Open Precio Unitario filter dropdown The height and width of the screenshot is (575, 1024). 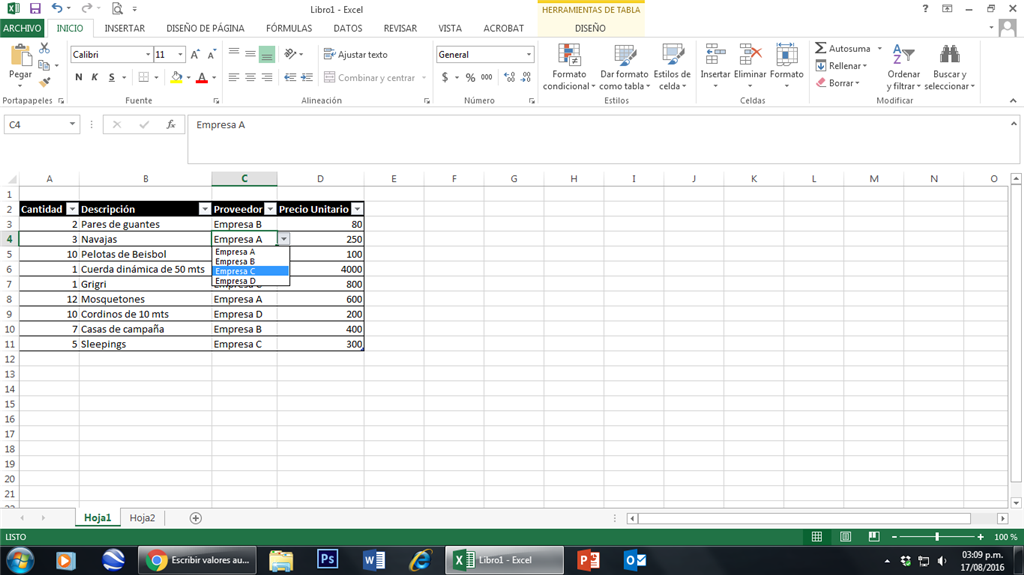(357, 209)
